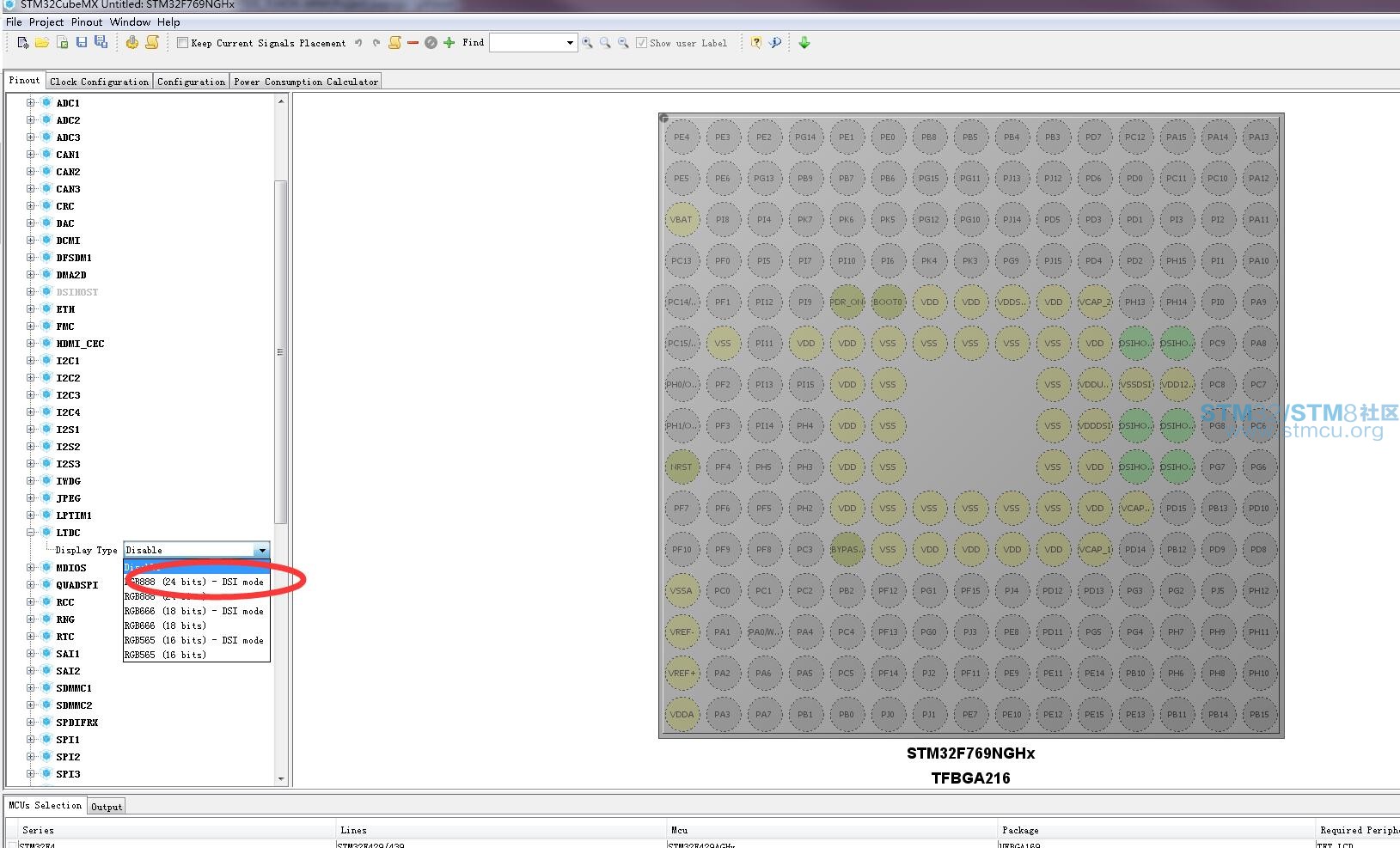The width and height of the screenshot is (1400, 848).
Task: Switch to Power Consumption Calculator tab
Action: (306, 82)
